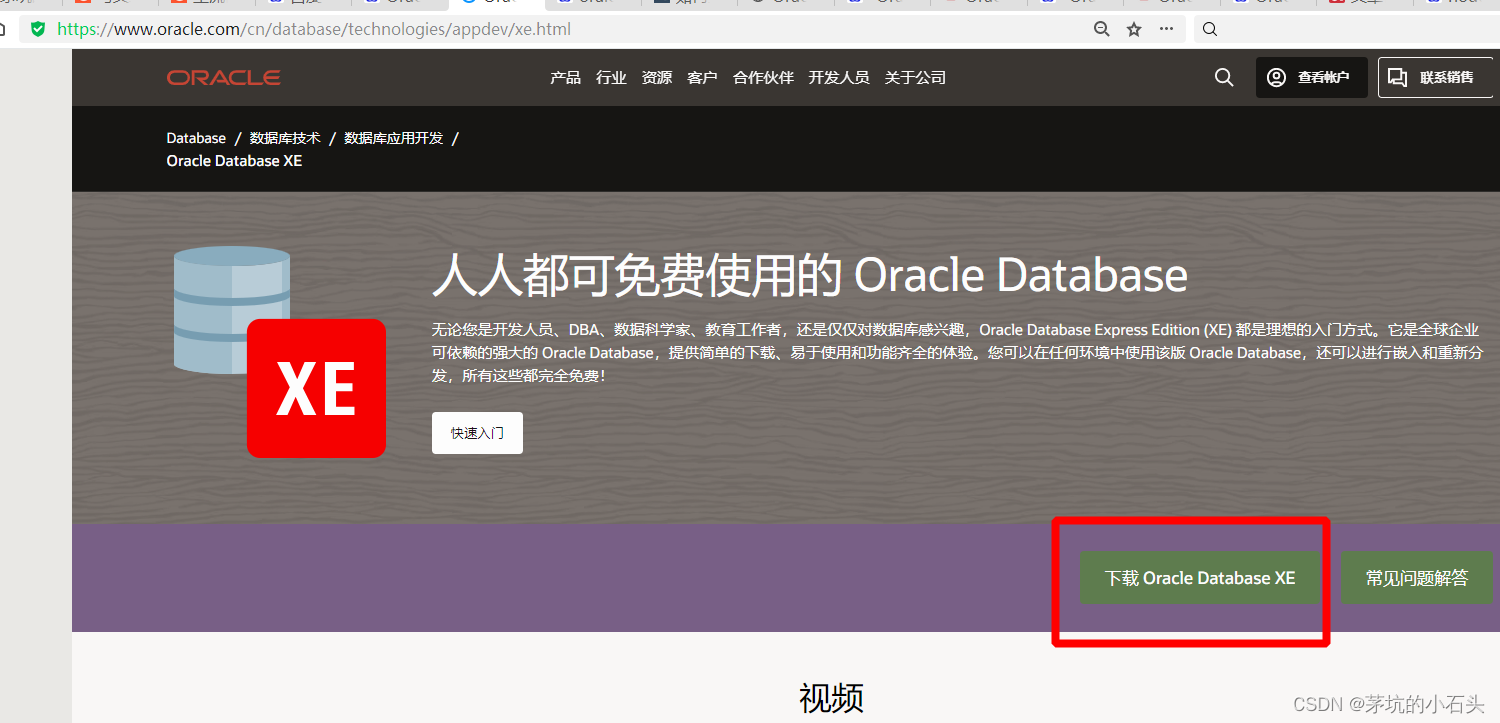Image resolution: width=1500 pixels, height=723 pixels.
Task: Follow the 数据库应用开发 breadcrumb link
Action: tap(393, 138)
